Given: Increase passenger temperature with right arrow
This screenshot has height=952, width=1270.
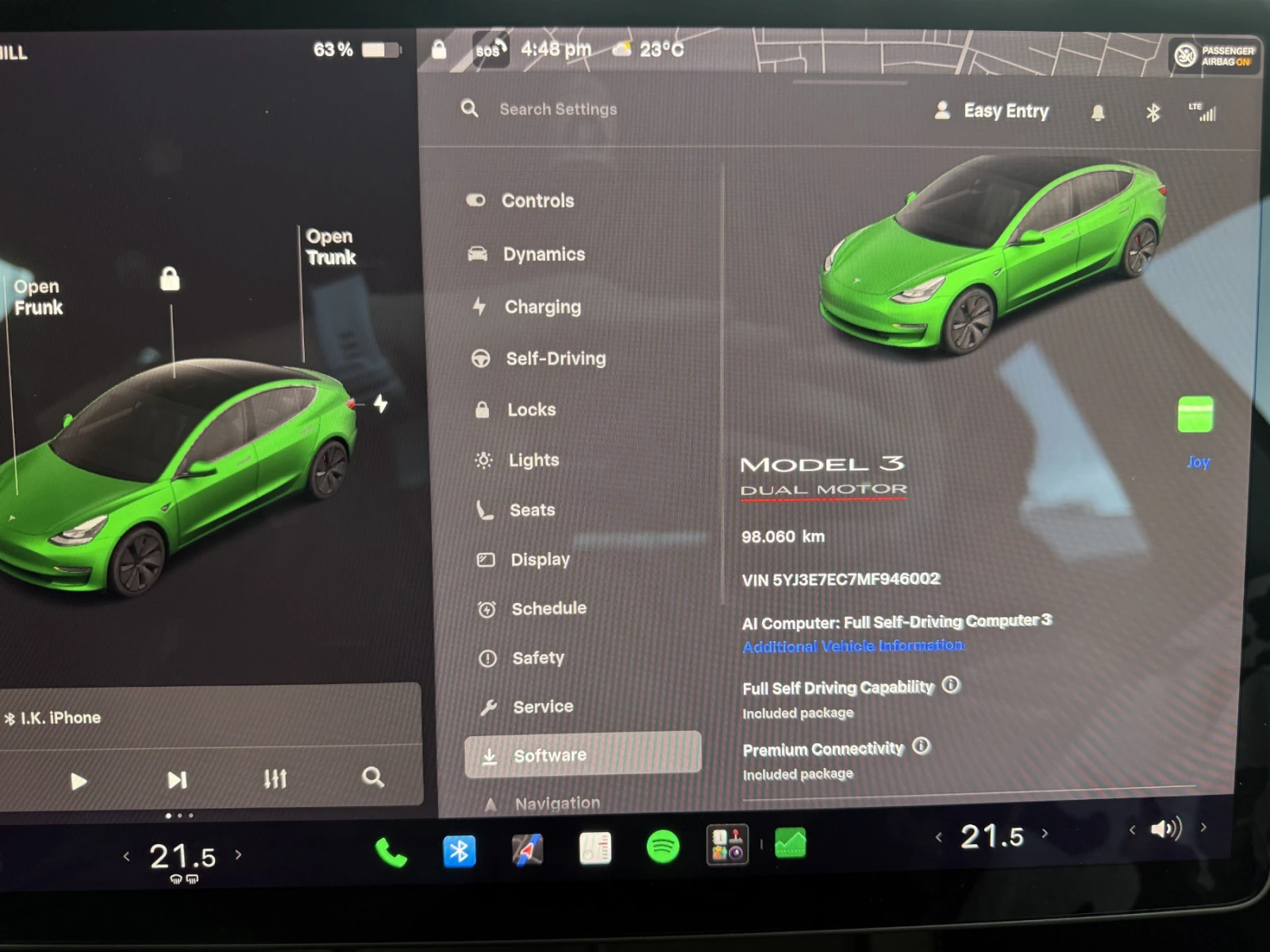Looking at the screenshot, I should click(1045, 833).
